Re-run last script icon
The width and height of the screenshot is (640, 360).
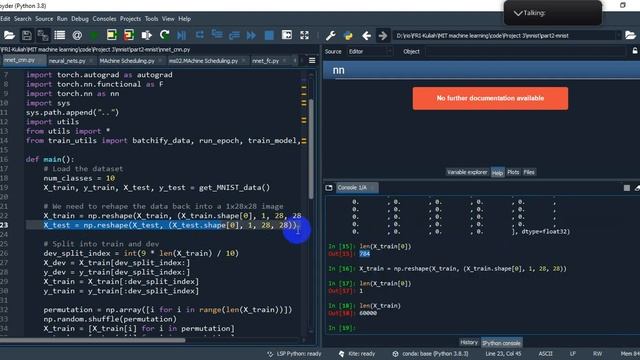[164, 36]
